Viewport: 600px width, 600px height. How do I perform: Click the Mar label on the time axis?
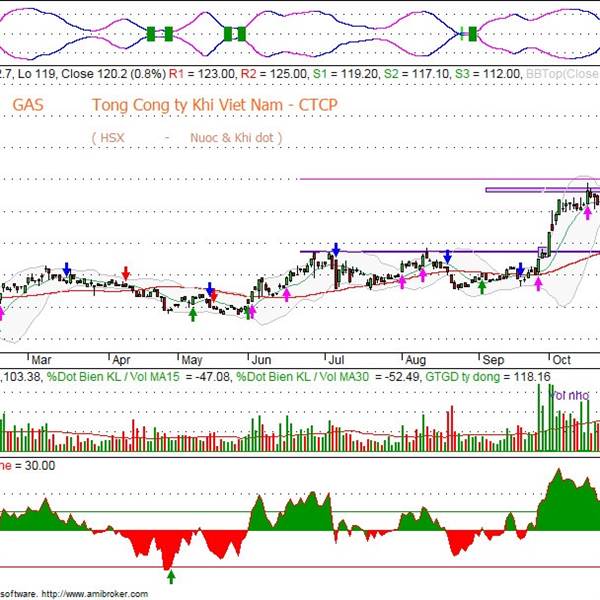coord(41,360)
